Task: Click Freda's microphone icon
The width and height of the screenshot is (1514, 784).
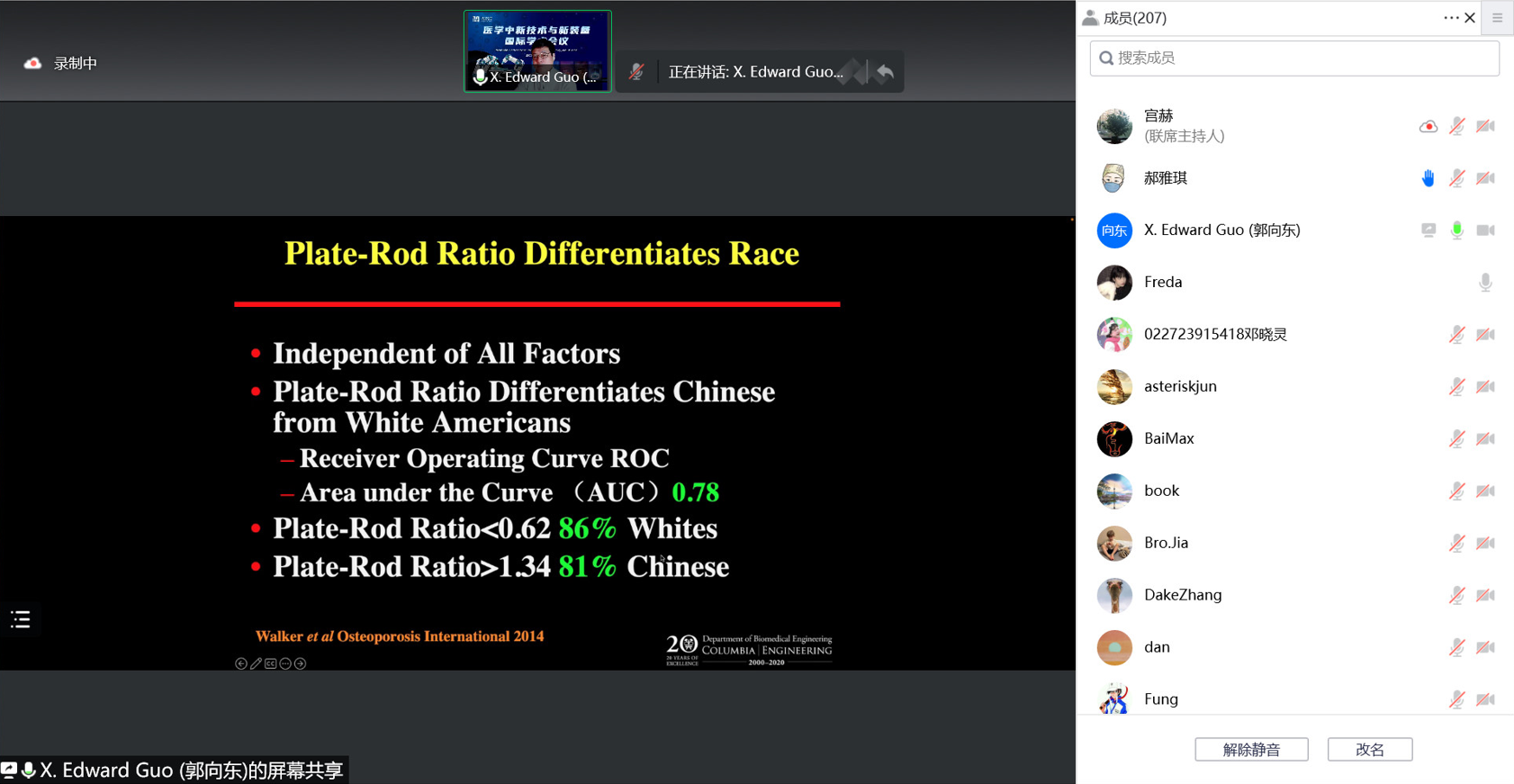Action: coord(1485,283)
